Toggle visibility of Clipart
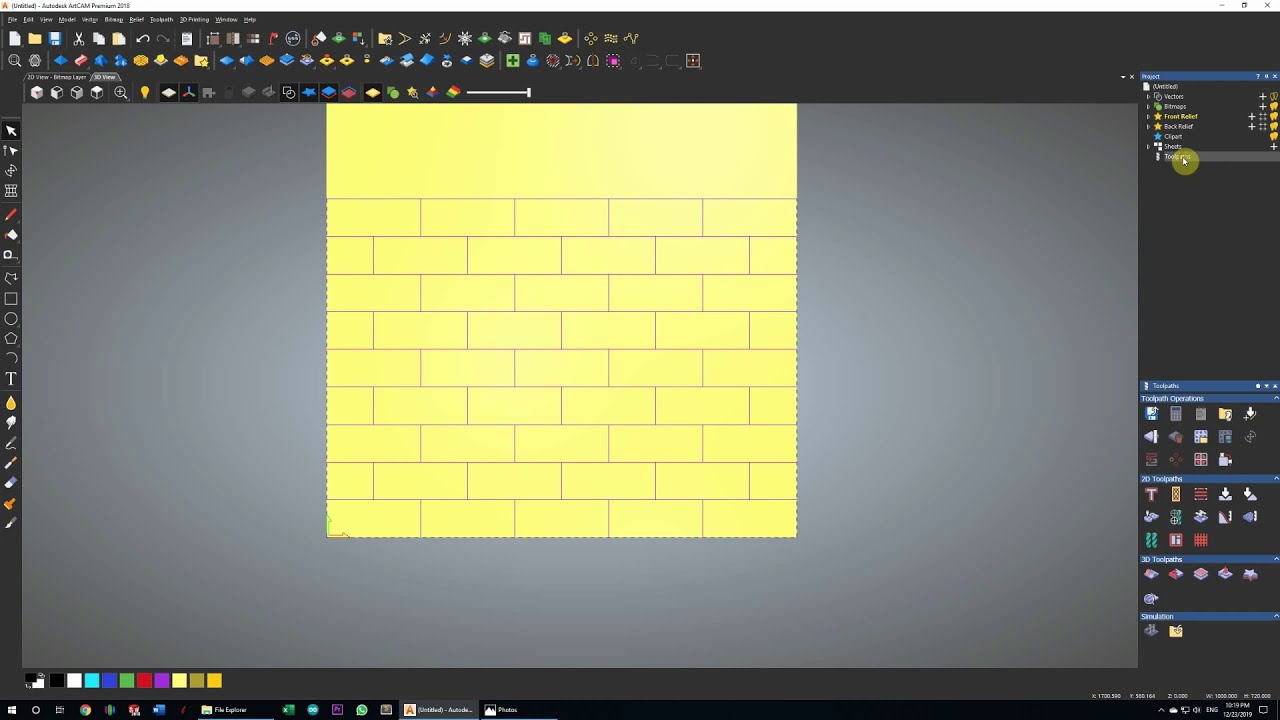Screen dimensions: 1280x720 [x=1274, y=136]
